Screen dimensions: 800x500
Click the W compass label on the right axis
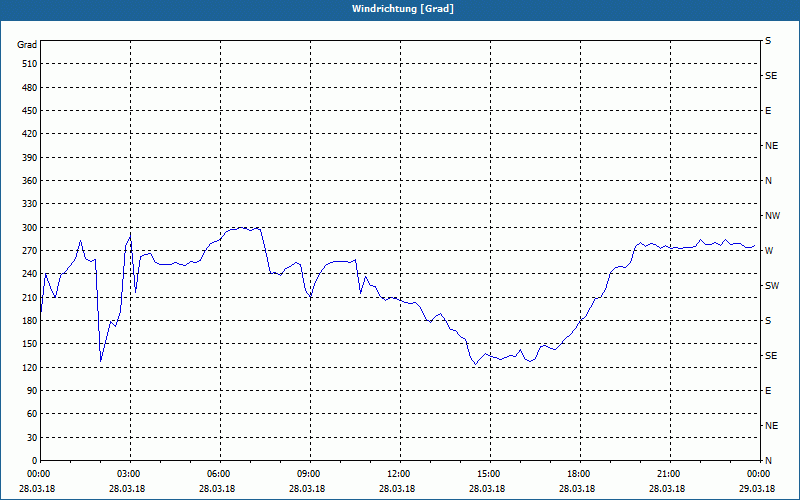click(769, 251)
